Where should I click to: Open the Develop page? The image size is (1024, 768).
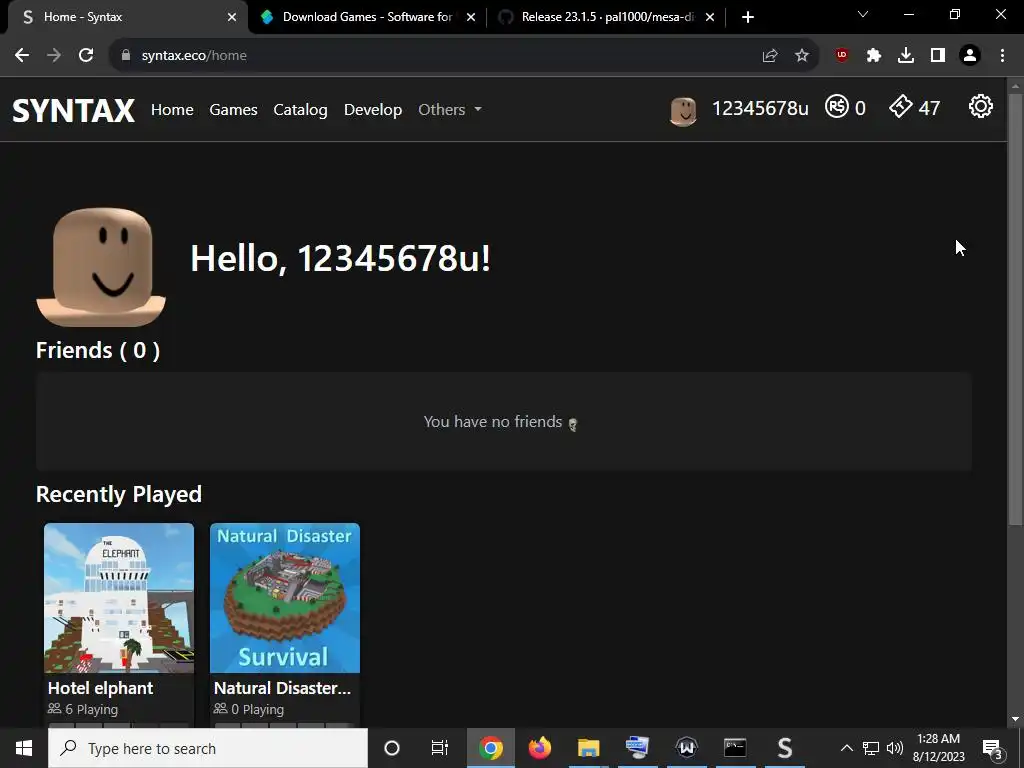373,110
